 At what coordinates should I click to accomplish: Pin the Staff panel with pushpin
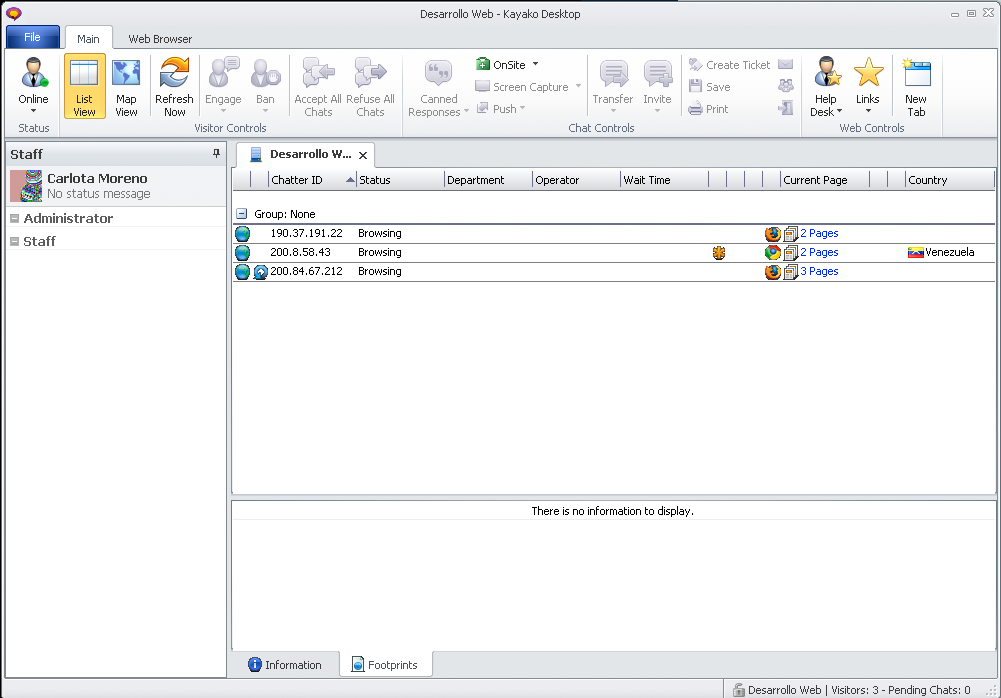216,154
